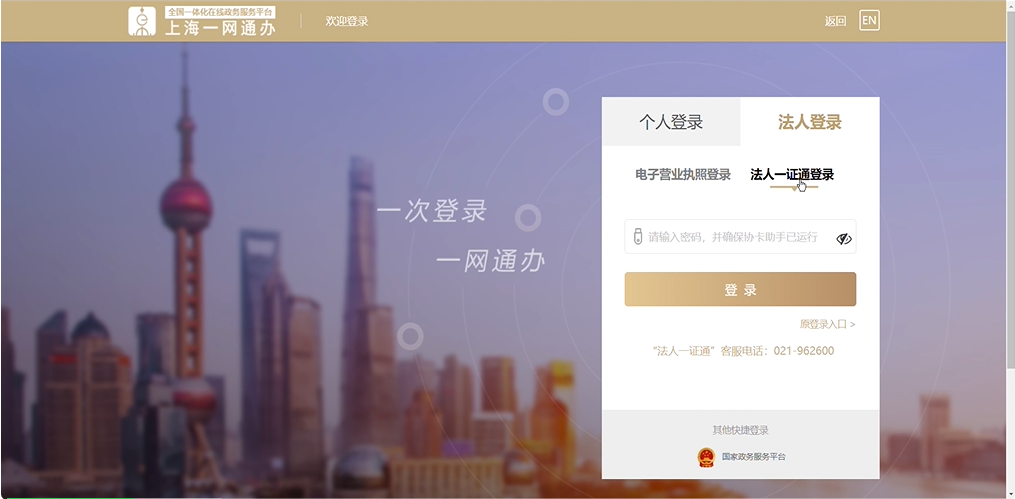
Task: Click the 国家政务服务平台 text link
Action: pos(753,457)
